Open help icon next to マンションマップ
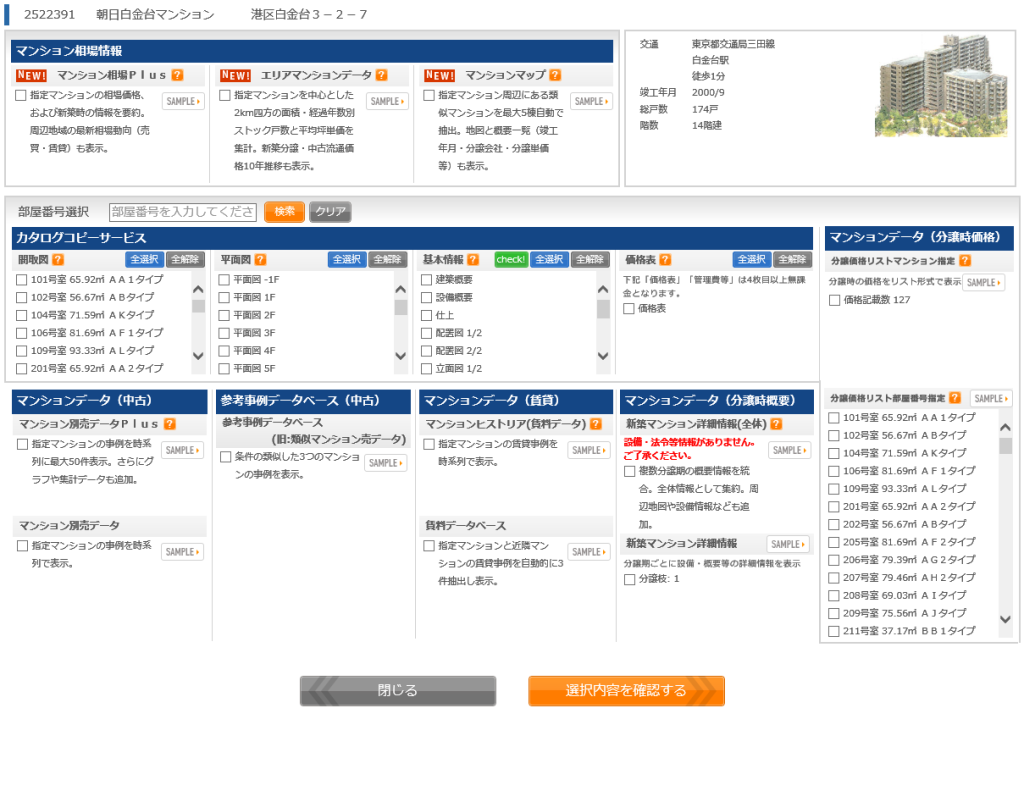The height and width of the screenshot is (791, 1024). pos(555,75)
